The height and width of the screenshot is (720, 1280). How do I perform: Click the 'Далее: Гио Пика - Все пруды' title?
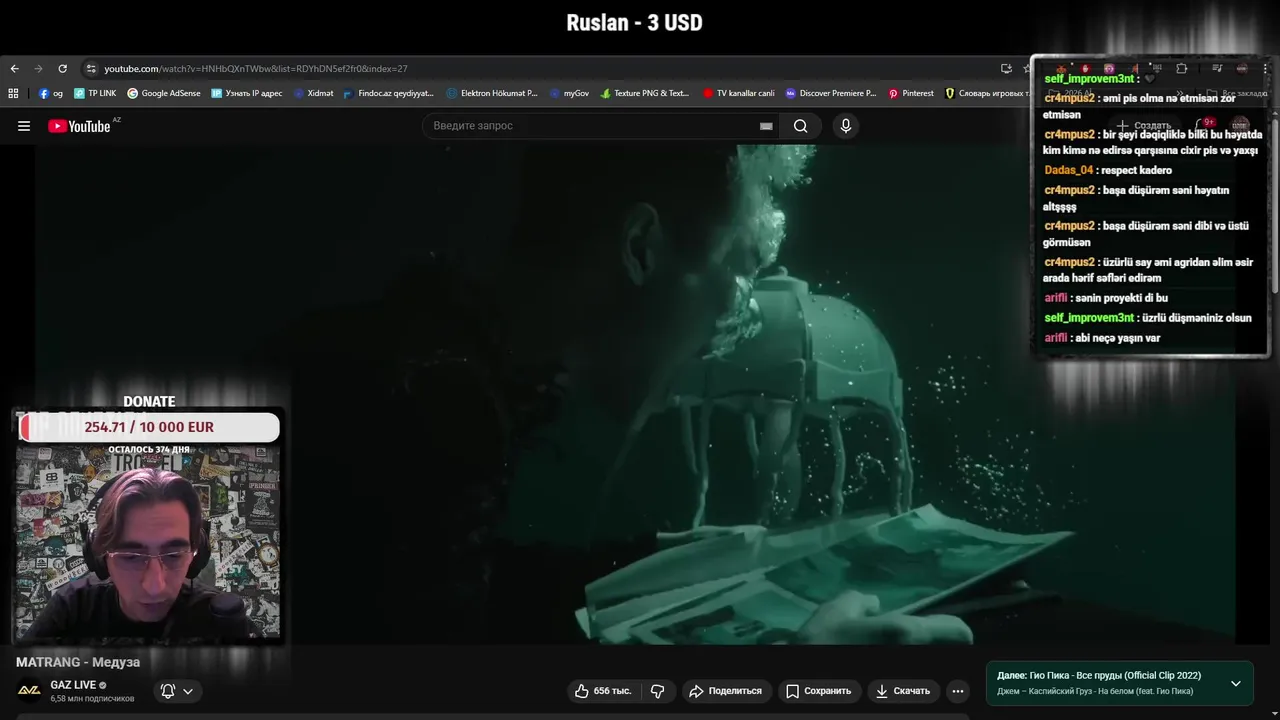[1099, 676]
